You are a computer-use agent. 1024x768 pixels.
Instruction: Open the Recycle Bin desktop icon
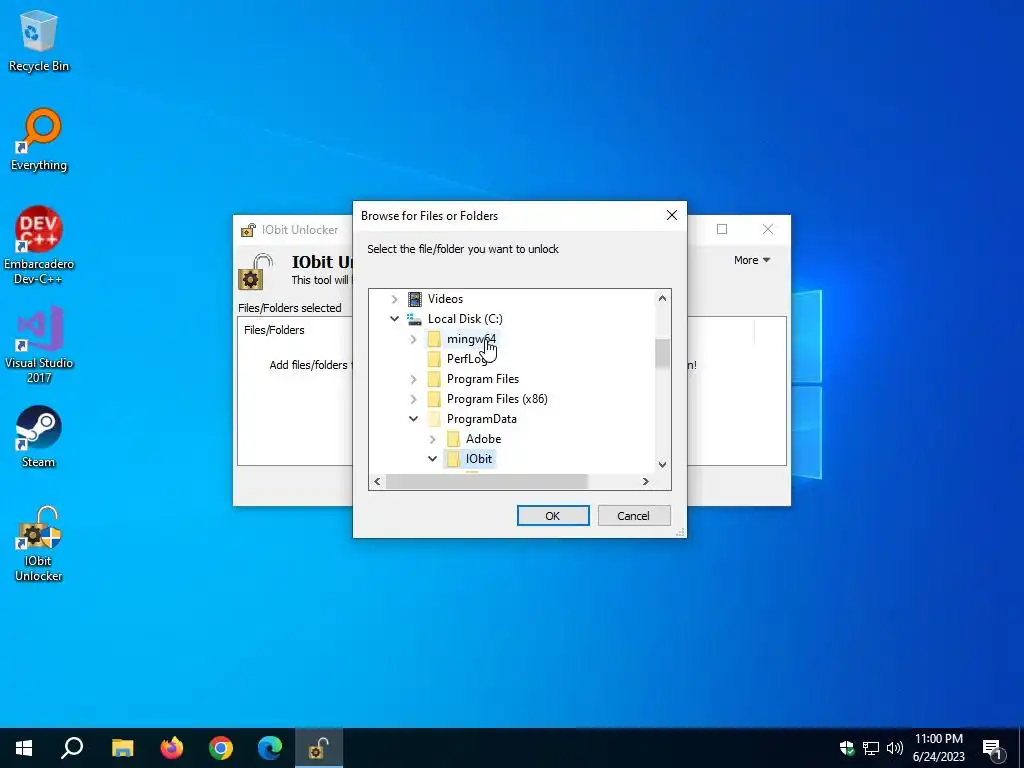[39, 40]
